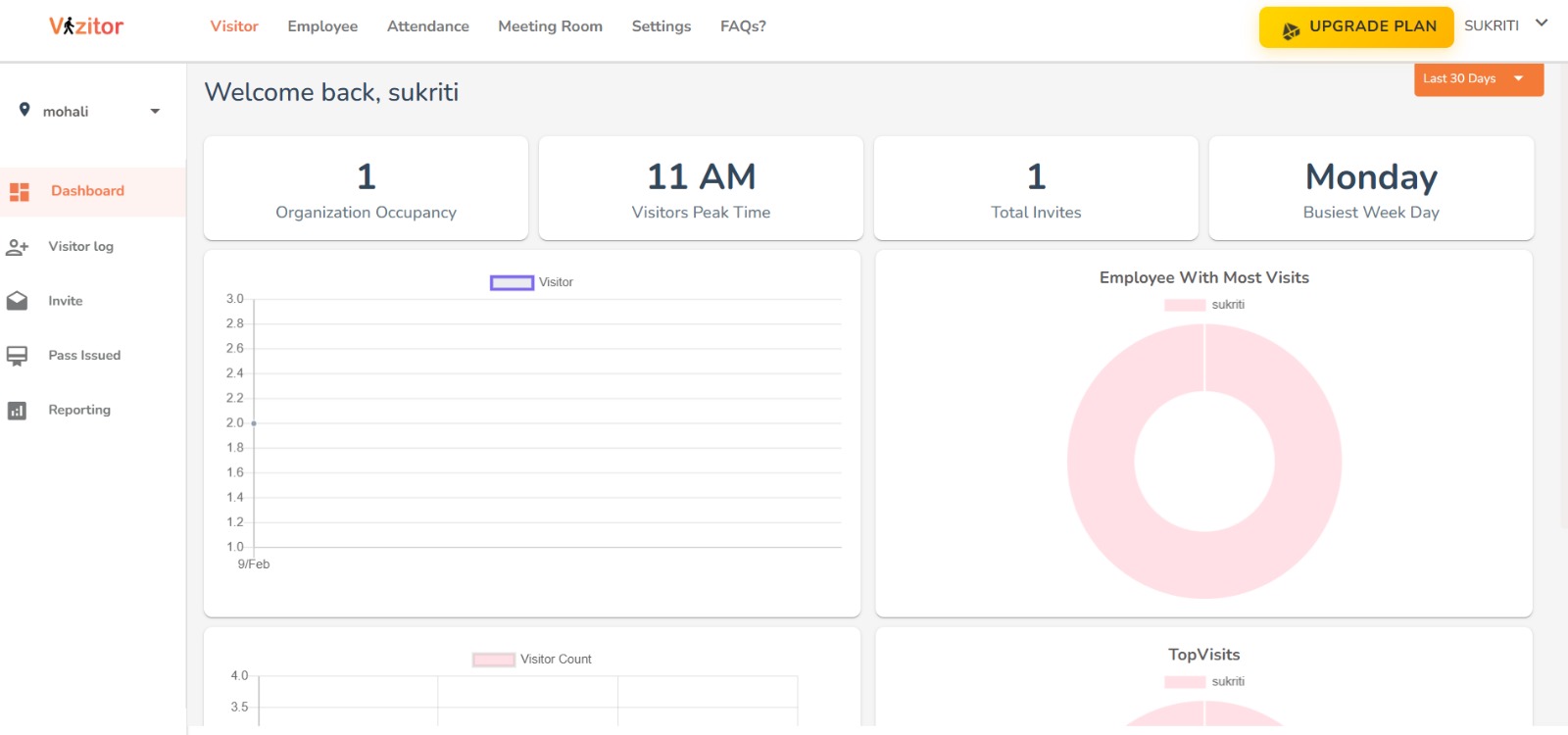
Task: Click the Welcome back, sukriti heading
Action: point(331,92)
